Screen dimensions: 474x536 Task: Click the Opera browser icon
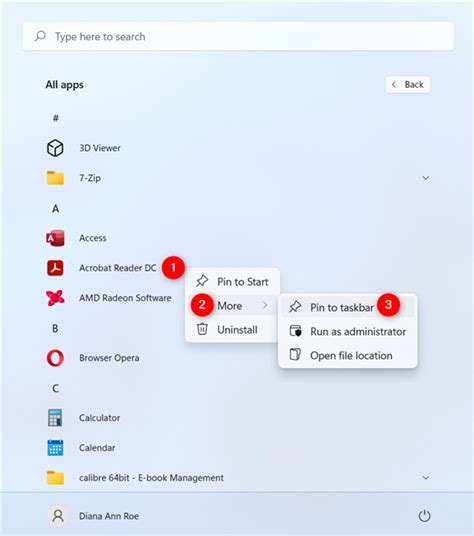coord(55,358)
